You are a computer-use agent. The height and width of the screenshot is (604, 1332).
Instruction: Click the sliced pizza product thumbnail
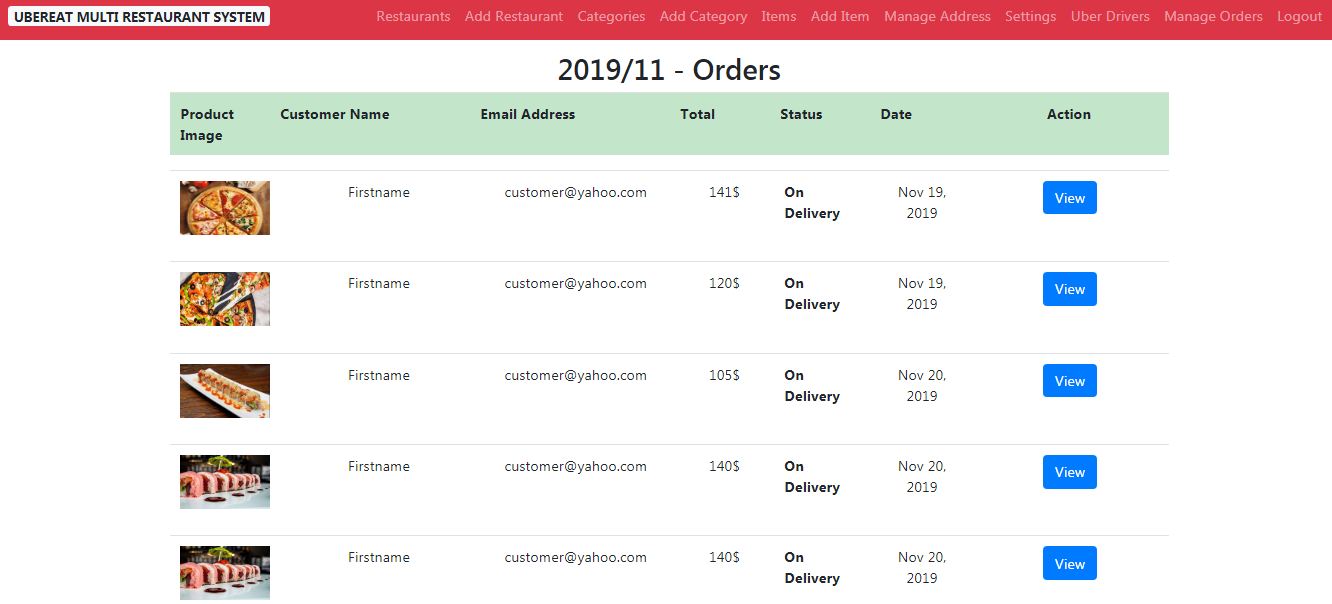pos(225,208)
